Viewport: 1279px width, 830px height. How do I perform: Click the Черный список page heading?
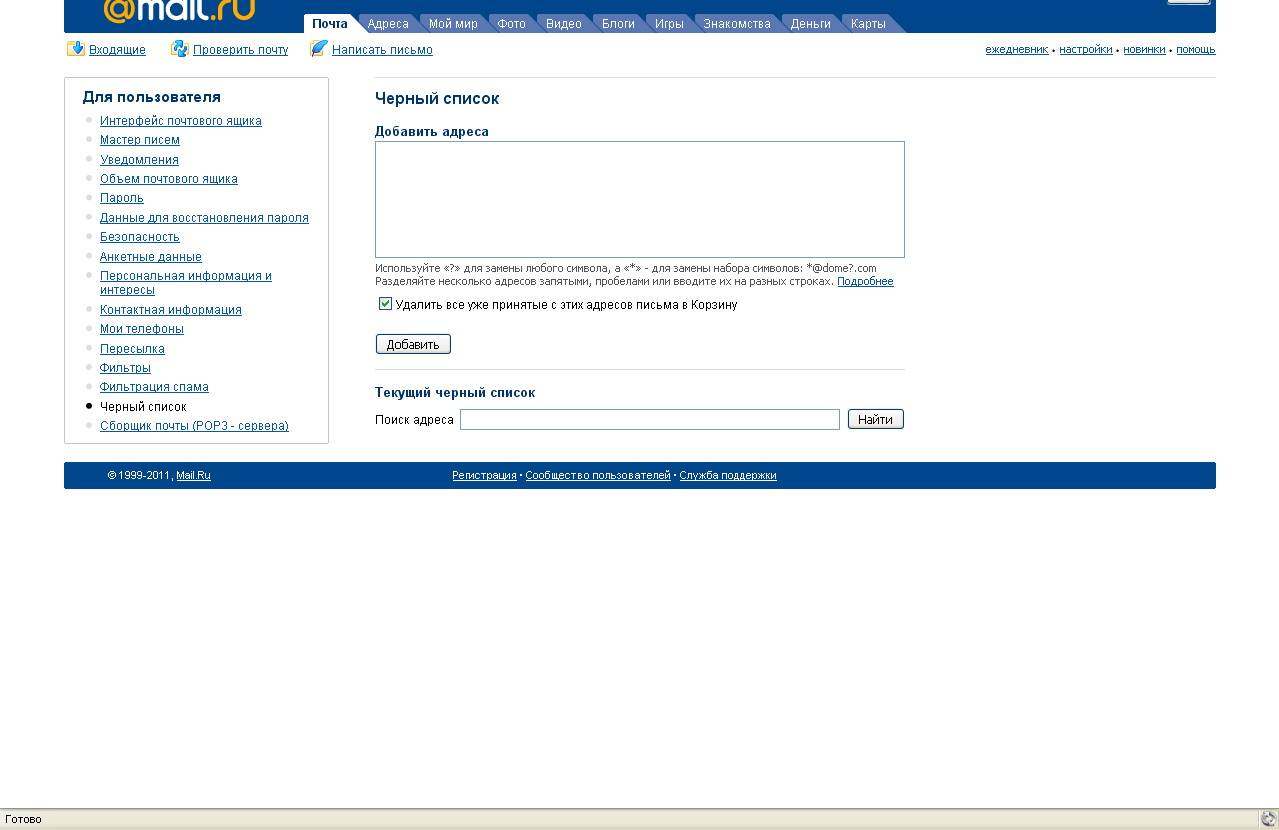[x=437, y=99]
